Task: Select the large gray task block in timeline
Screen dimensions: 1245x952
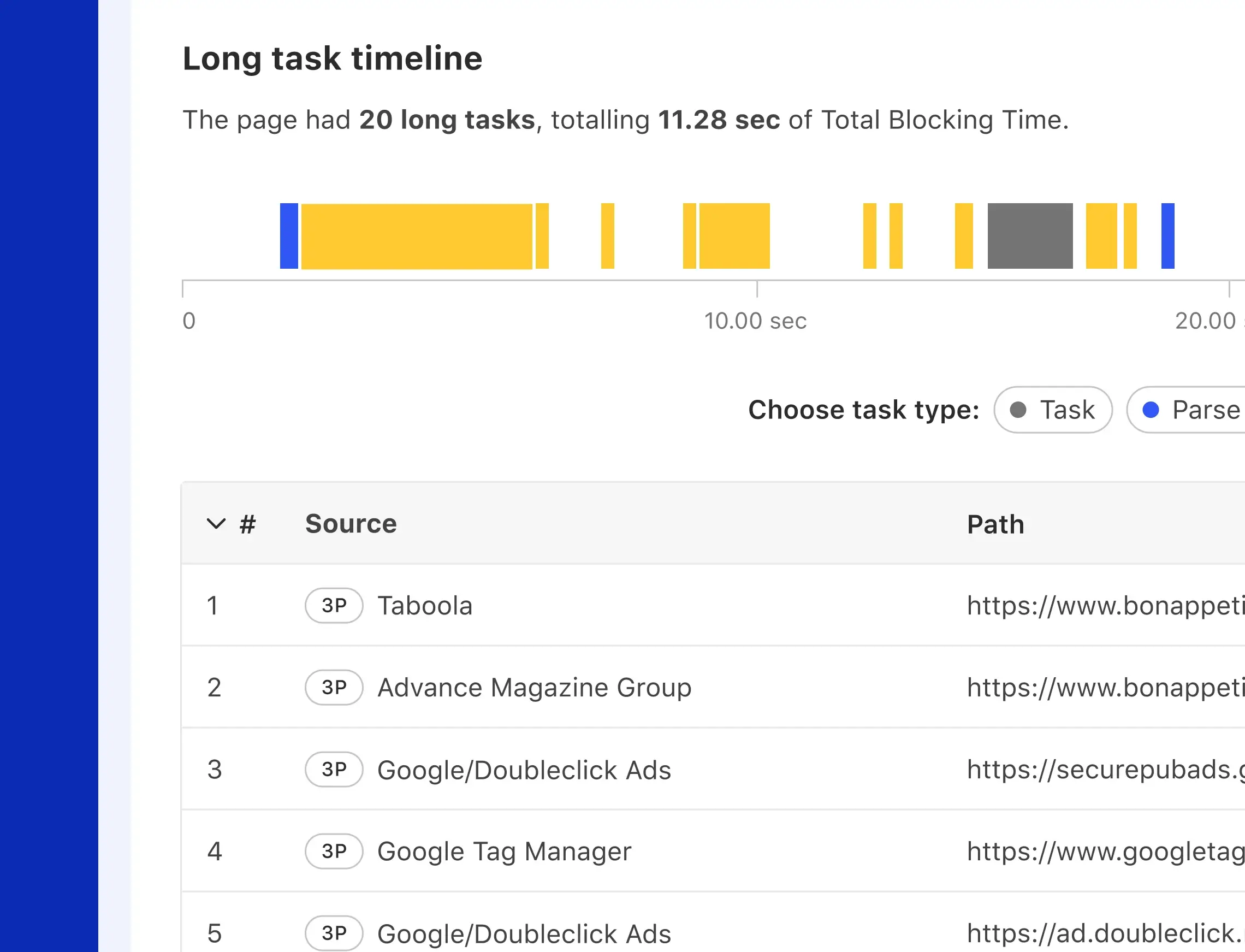Action: click(x=1030, y=236)
